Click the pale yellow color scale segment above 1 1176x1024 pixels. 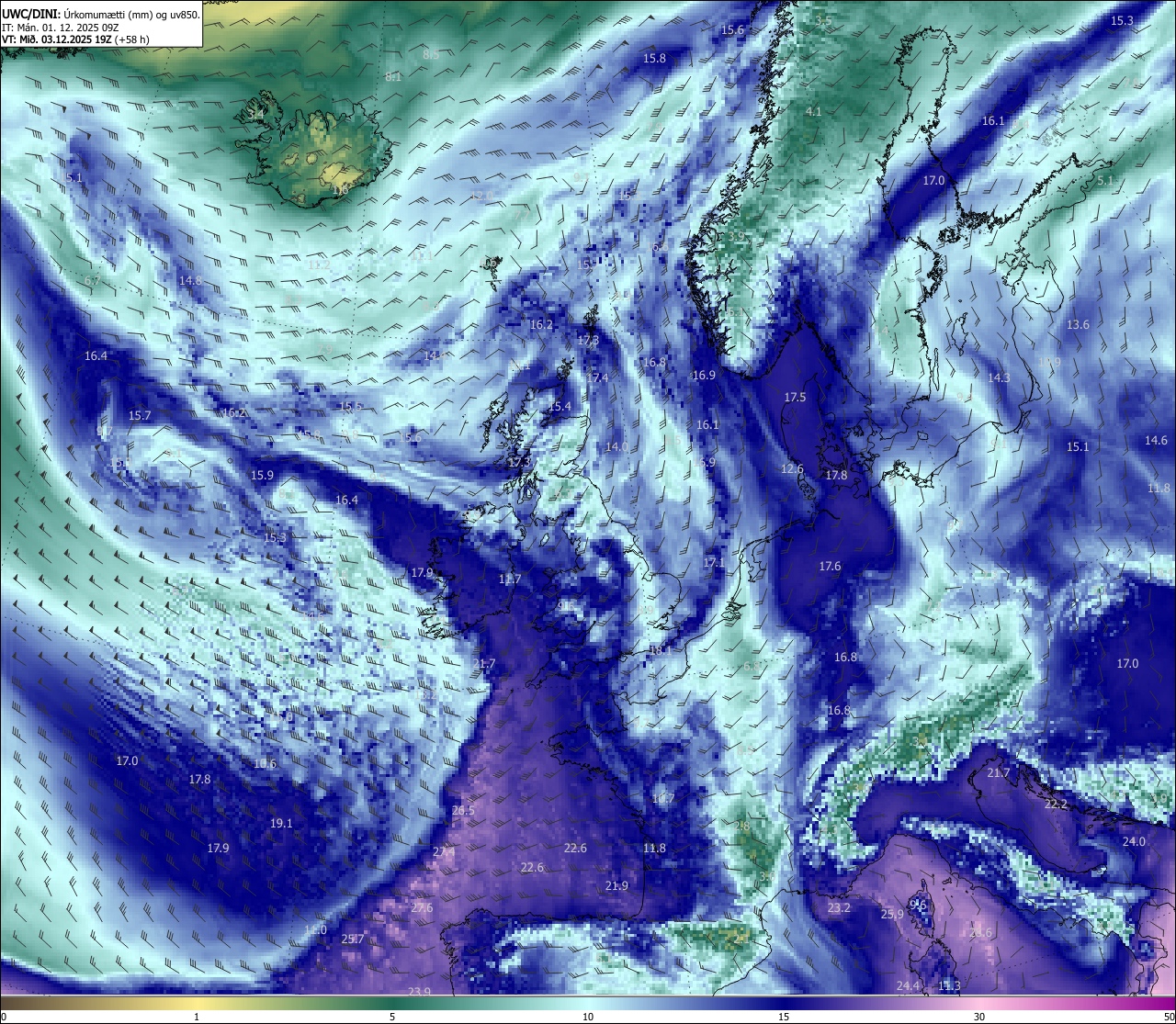coord(197,1003)
